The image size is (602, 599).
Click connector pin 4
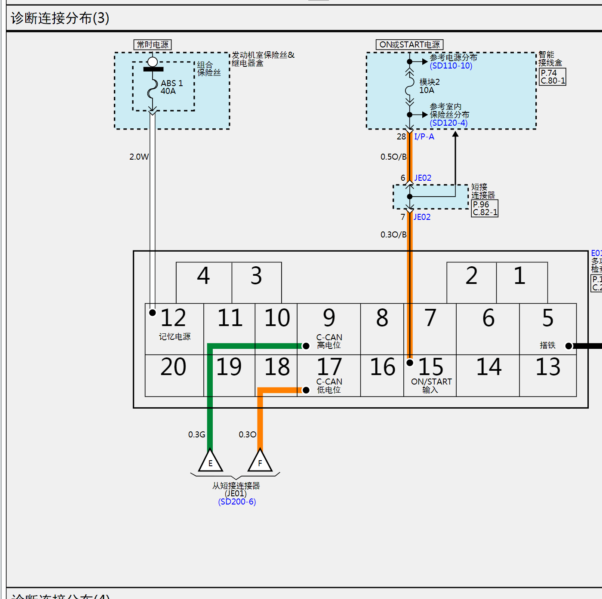(204, 283)
